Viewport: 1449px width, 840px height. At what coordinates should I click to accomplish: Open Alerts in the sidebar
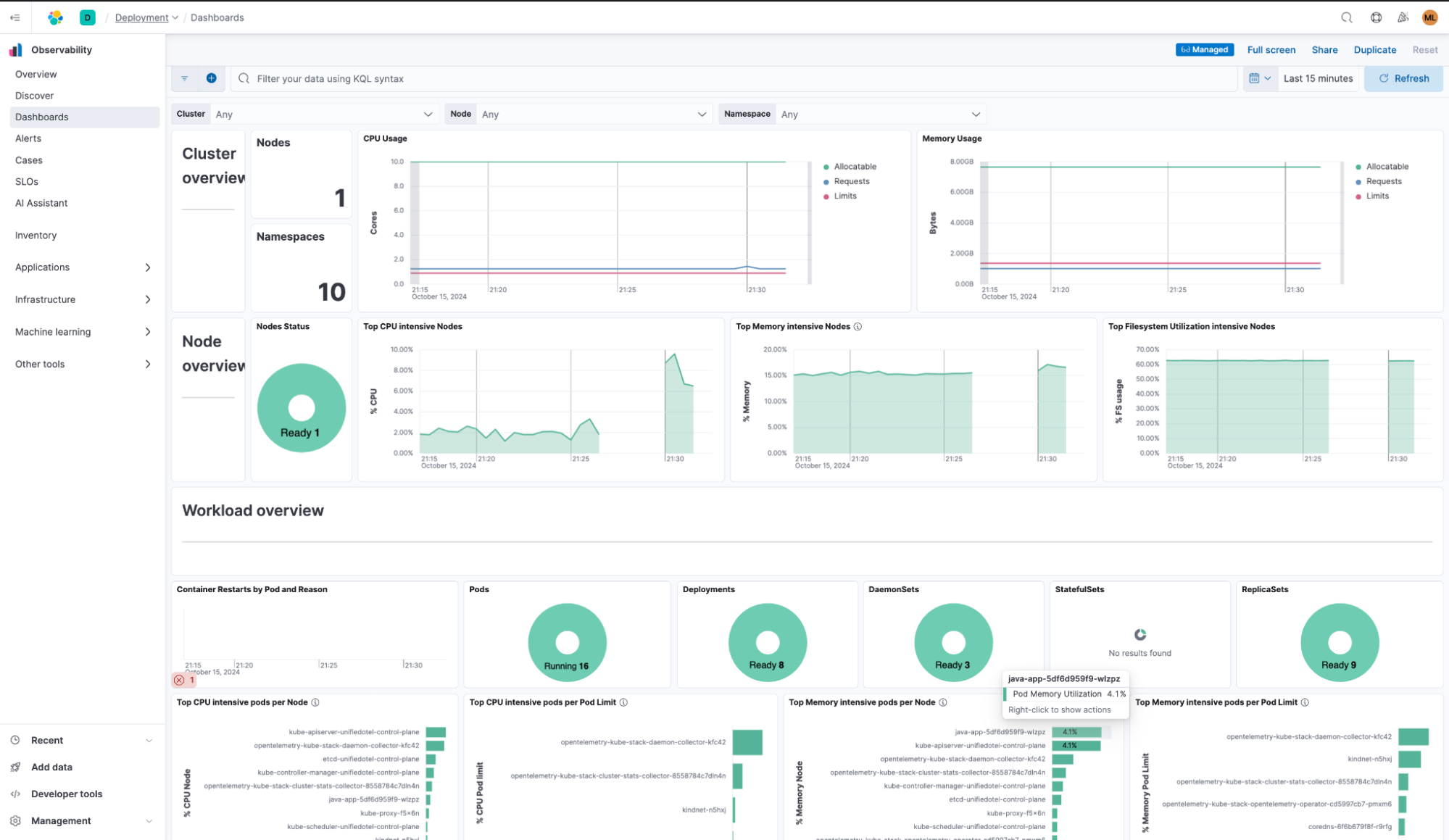click(x=28, y=138)
